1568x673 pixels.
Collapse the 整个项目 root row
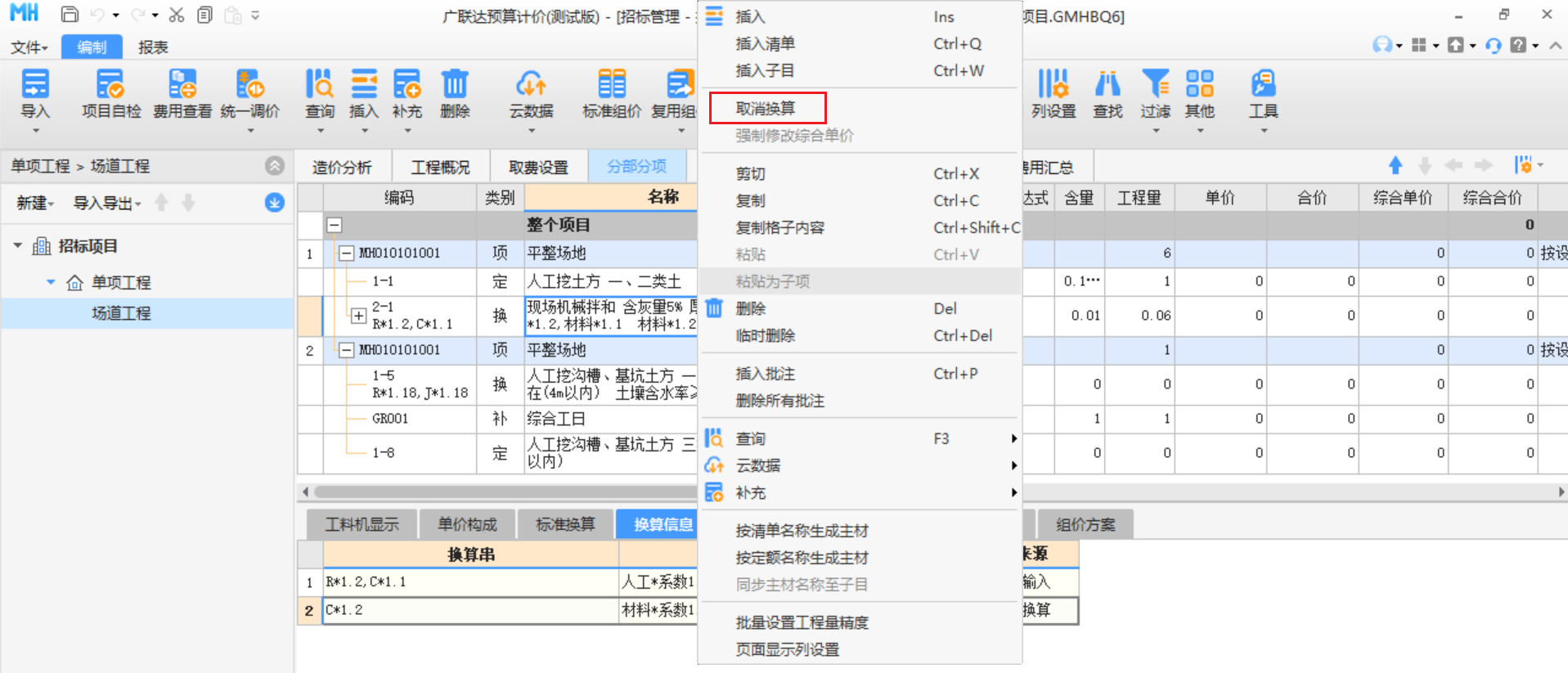335,225
